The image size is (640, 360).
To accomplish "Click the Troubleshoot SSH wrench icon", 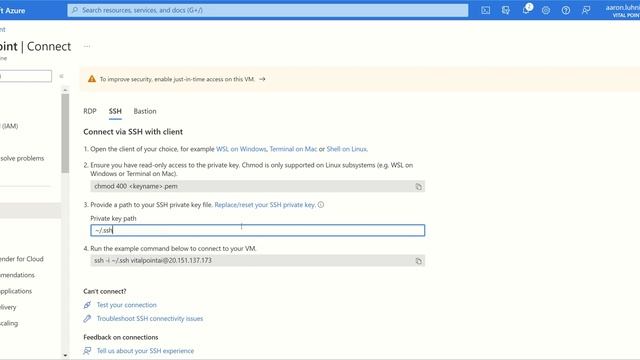I will [87, 318].
